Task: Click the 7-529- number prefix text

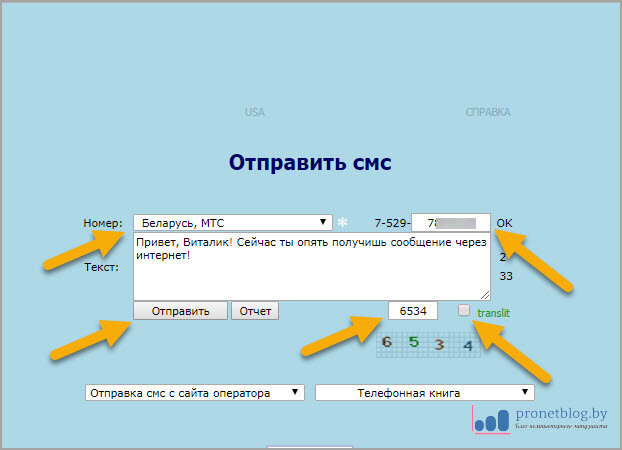Action: [392, 223]
